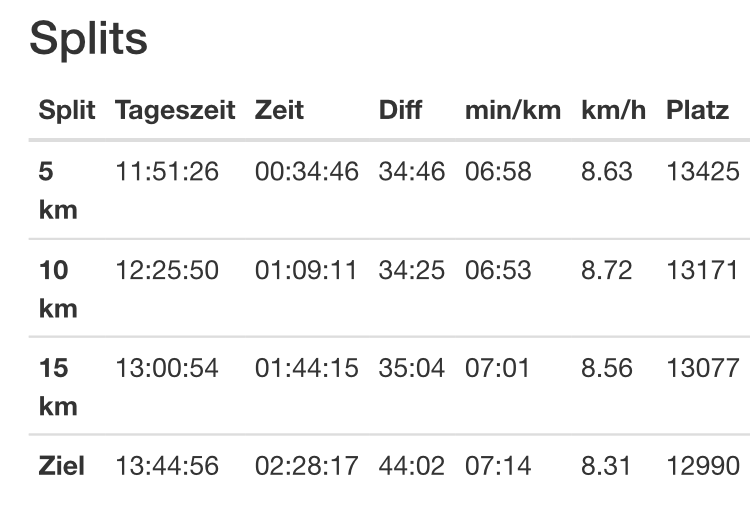Click the finish time 02:28:17

coord(306,465)
